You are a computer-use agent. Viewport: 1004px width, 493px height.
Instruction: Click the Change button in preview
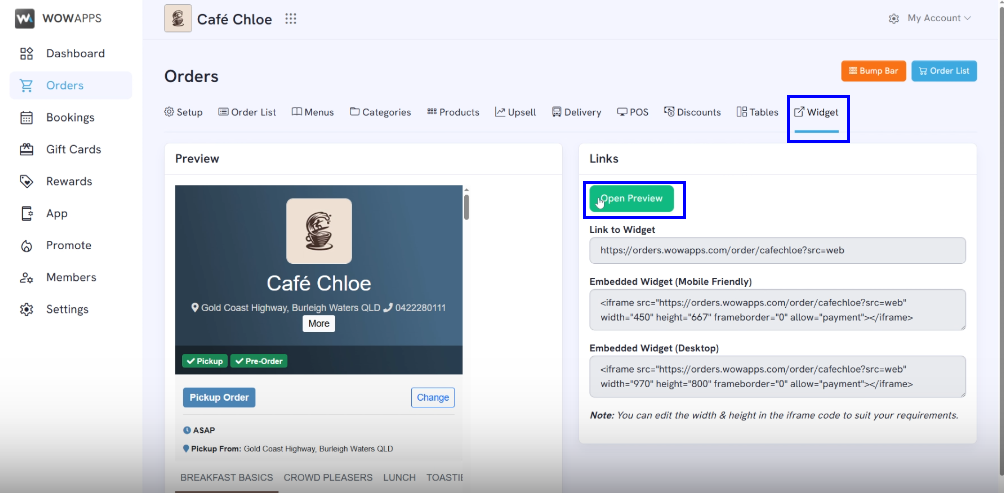pyautogui.click(x=433, y=397)
